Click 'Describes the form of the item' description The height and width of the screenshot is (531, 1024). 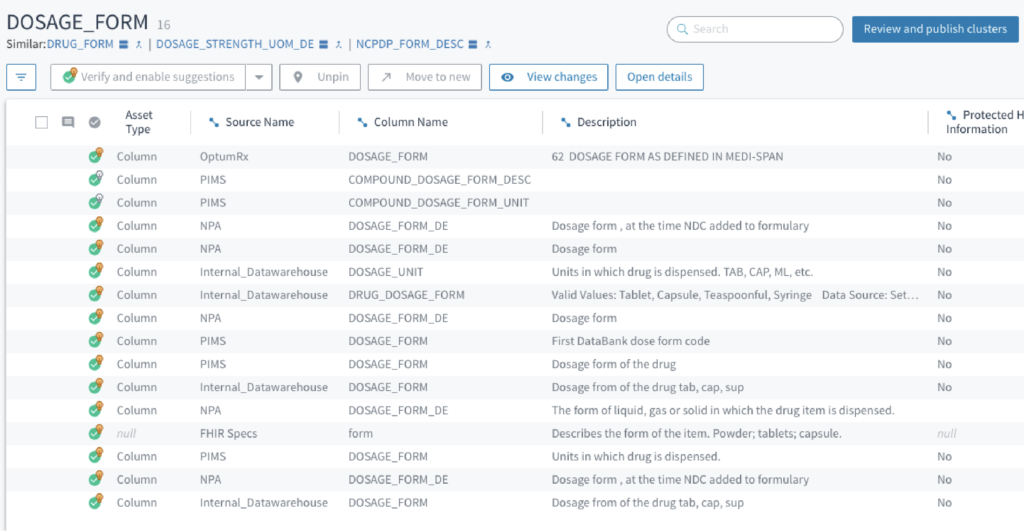point(697,433)
